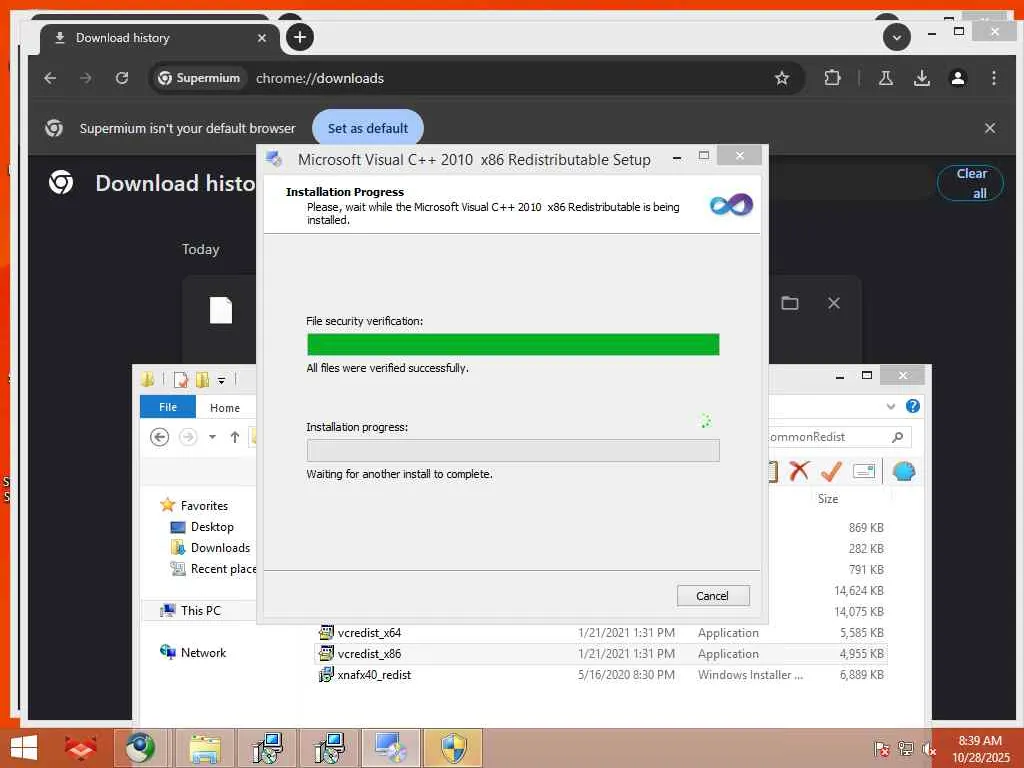Viewport: 1024px width, 768px height.
Task: Open a new browser tab
Action: click(x=300, y=37)
